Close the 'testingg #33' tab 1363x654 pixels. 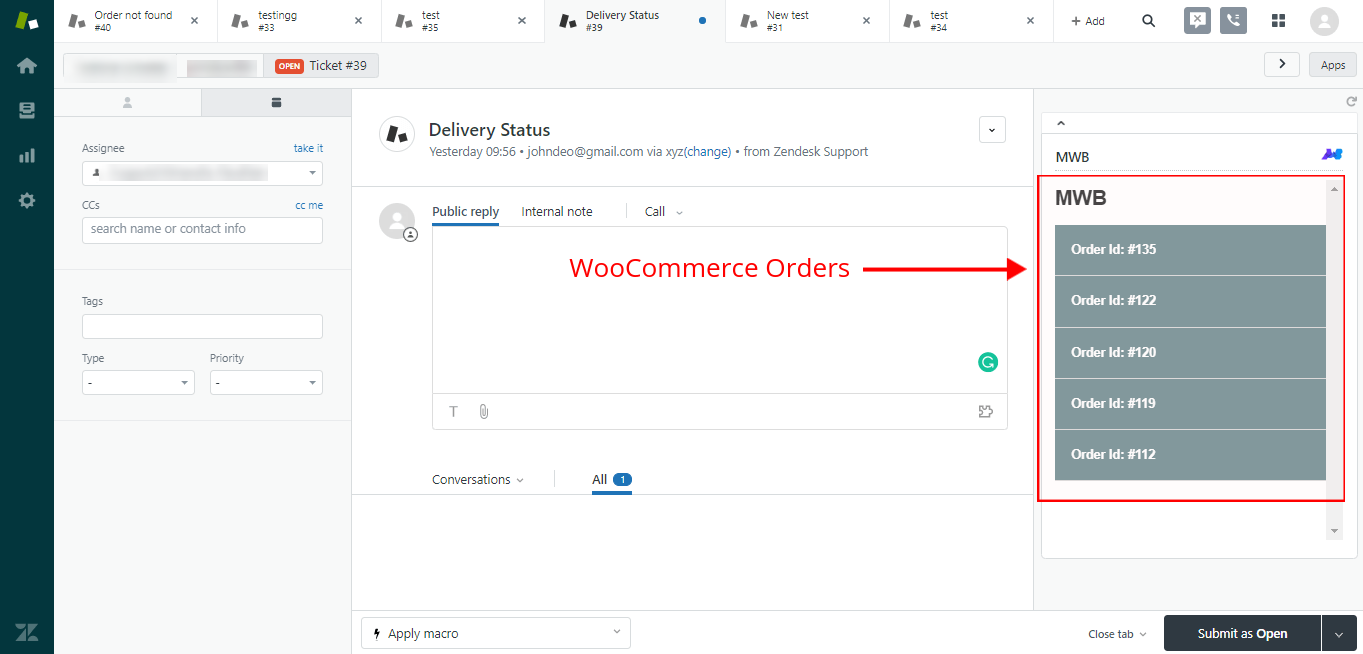(358, 21)
